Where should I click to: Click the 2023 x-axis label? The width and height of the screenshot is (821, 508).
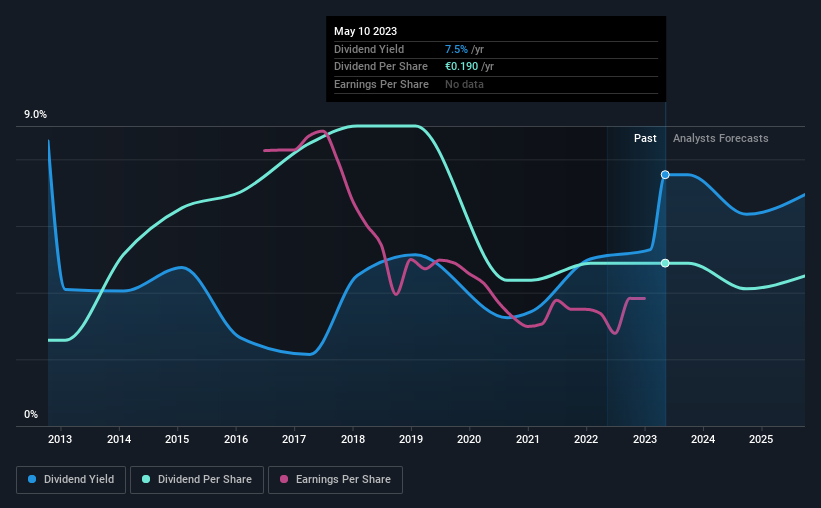645,439
